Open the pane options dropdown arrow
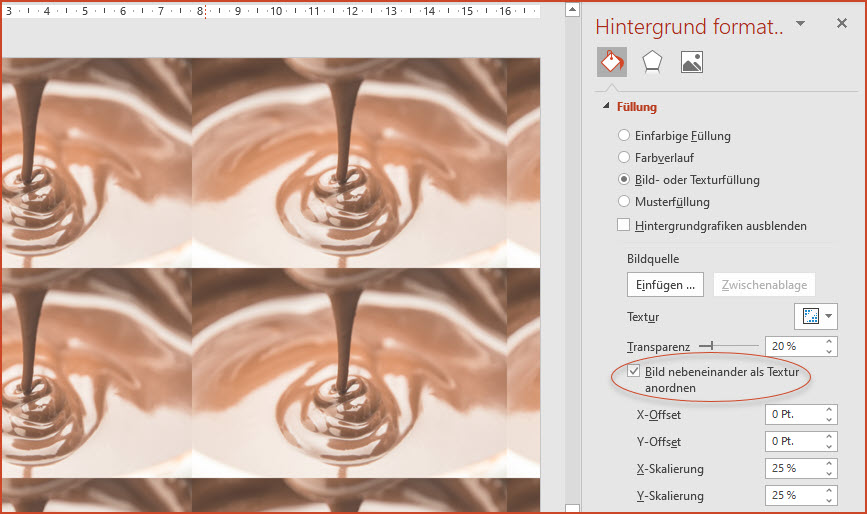The height and width of the screenshot is (514, 867). click(800, 23)
